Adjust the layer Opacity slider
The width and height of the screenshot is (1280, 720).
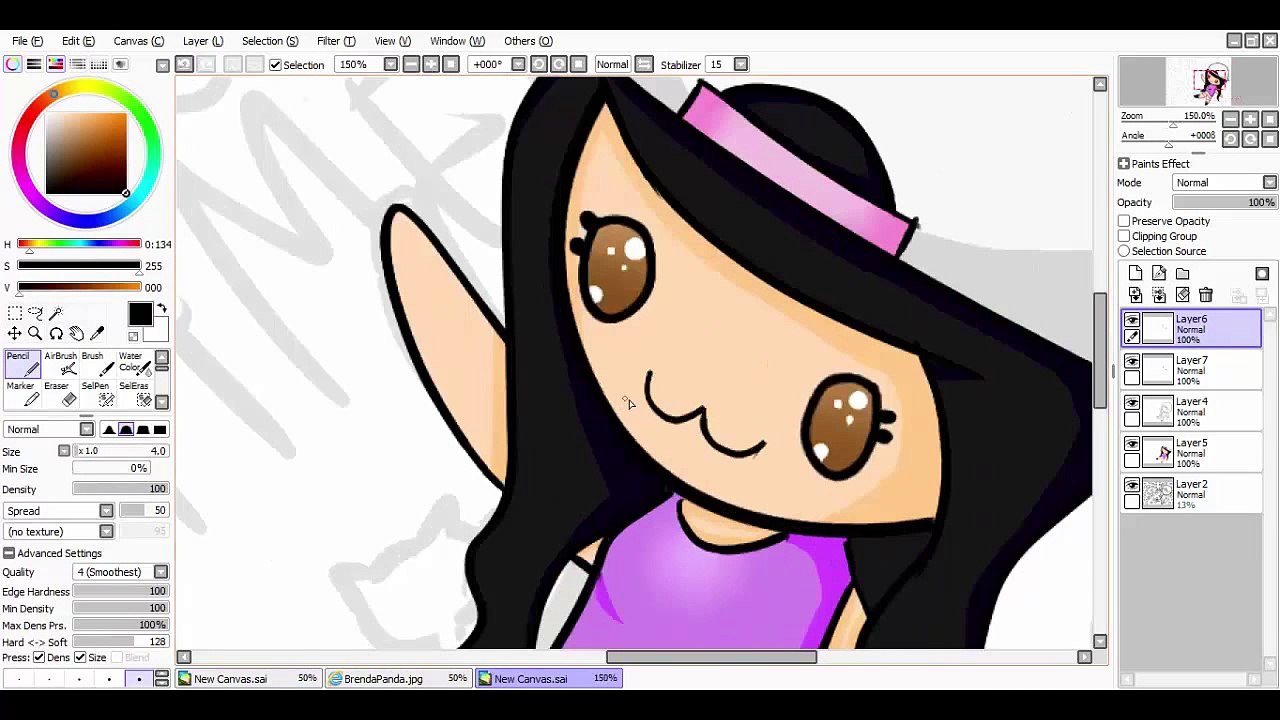1225,203
